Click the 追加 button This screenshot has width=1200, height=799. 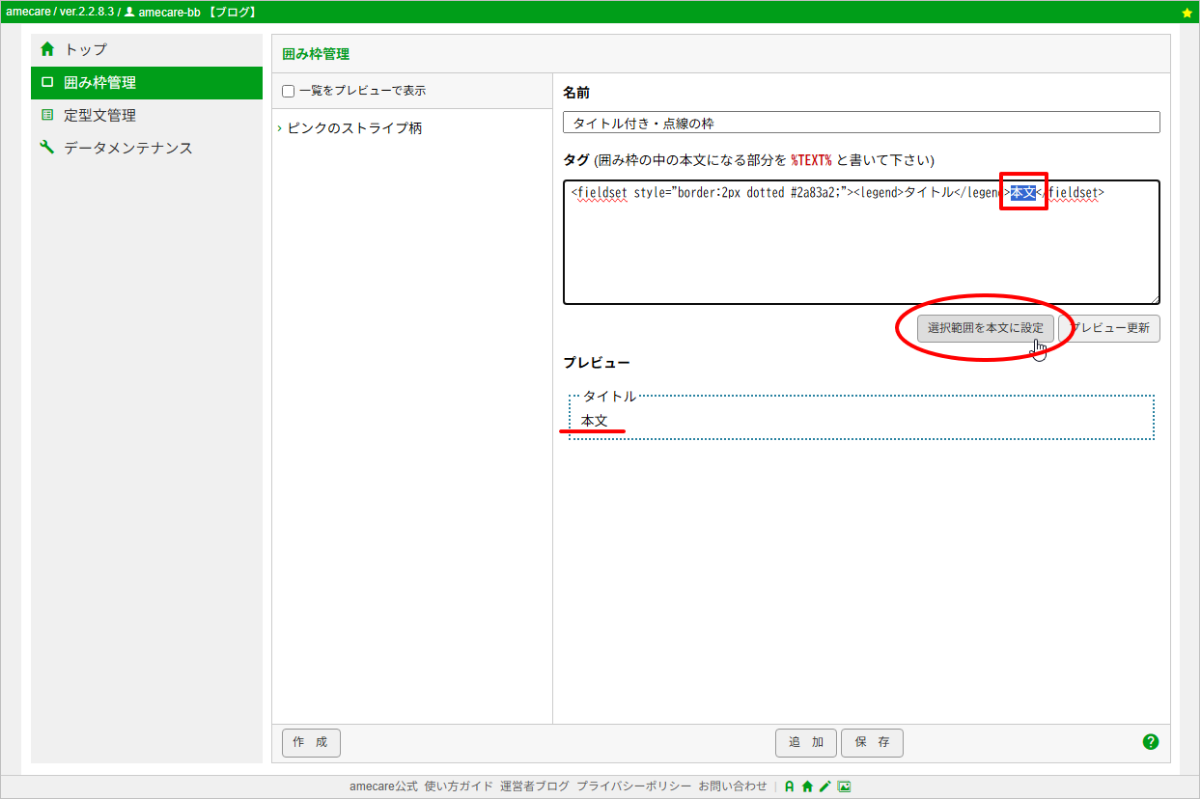806,743
